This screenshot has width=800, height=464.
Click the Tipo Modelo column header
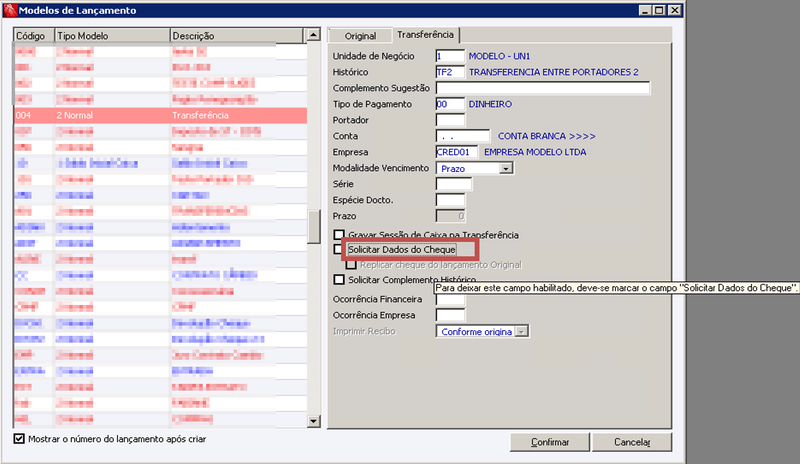click(x=112, y=36)
